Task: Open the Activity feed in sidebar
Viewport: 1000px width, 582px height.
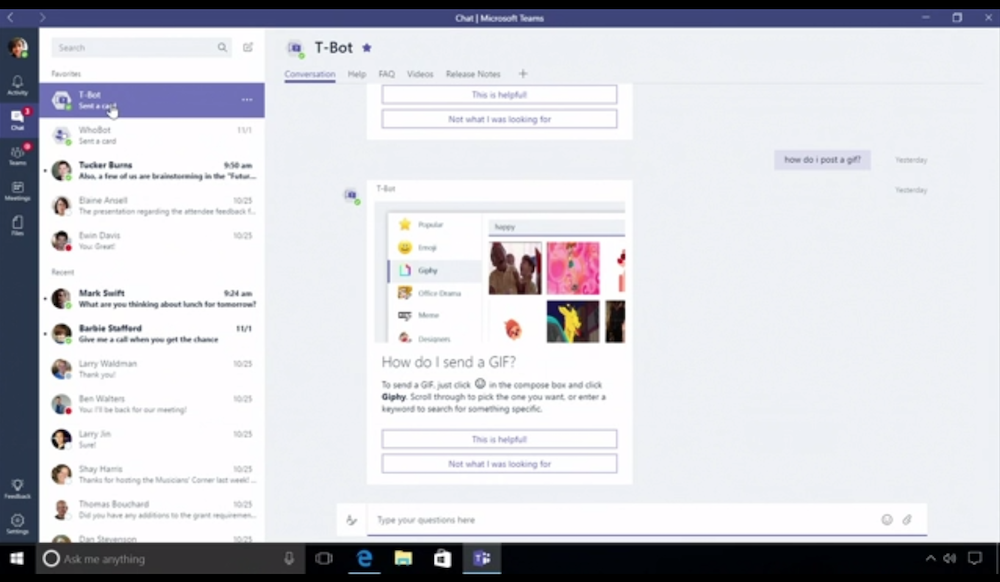Action: click(17, 84)
